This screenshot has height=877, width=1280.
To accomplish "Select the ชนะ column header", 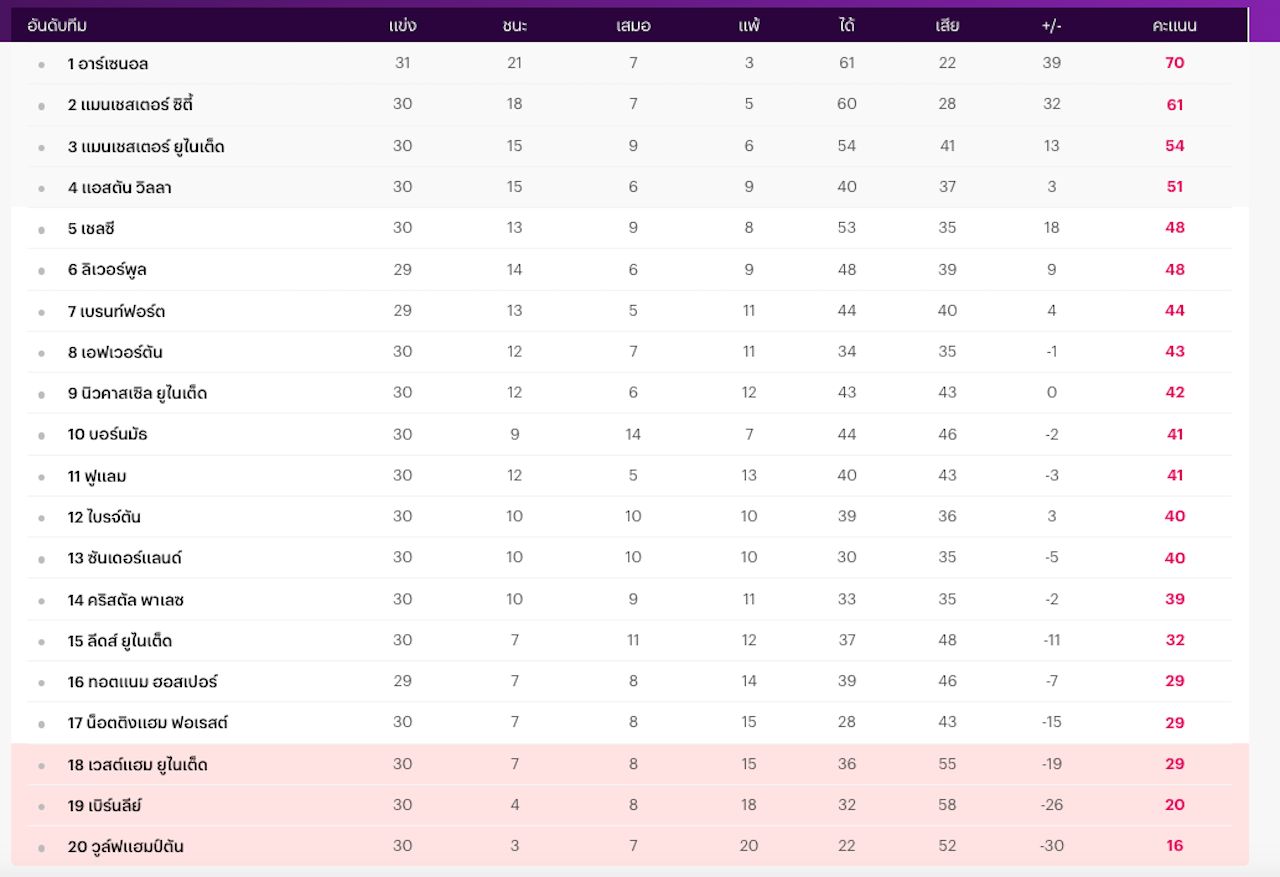I will 514,26.
